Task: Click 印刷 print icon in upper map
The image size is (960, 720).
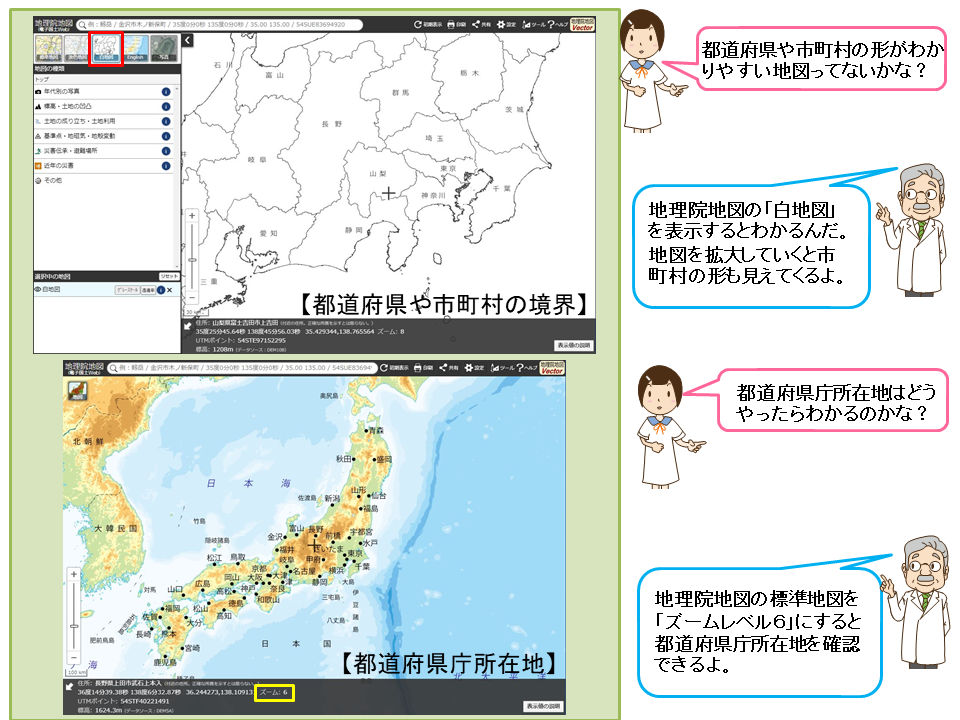Action: point(456,24)
